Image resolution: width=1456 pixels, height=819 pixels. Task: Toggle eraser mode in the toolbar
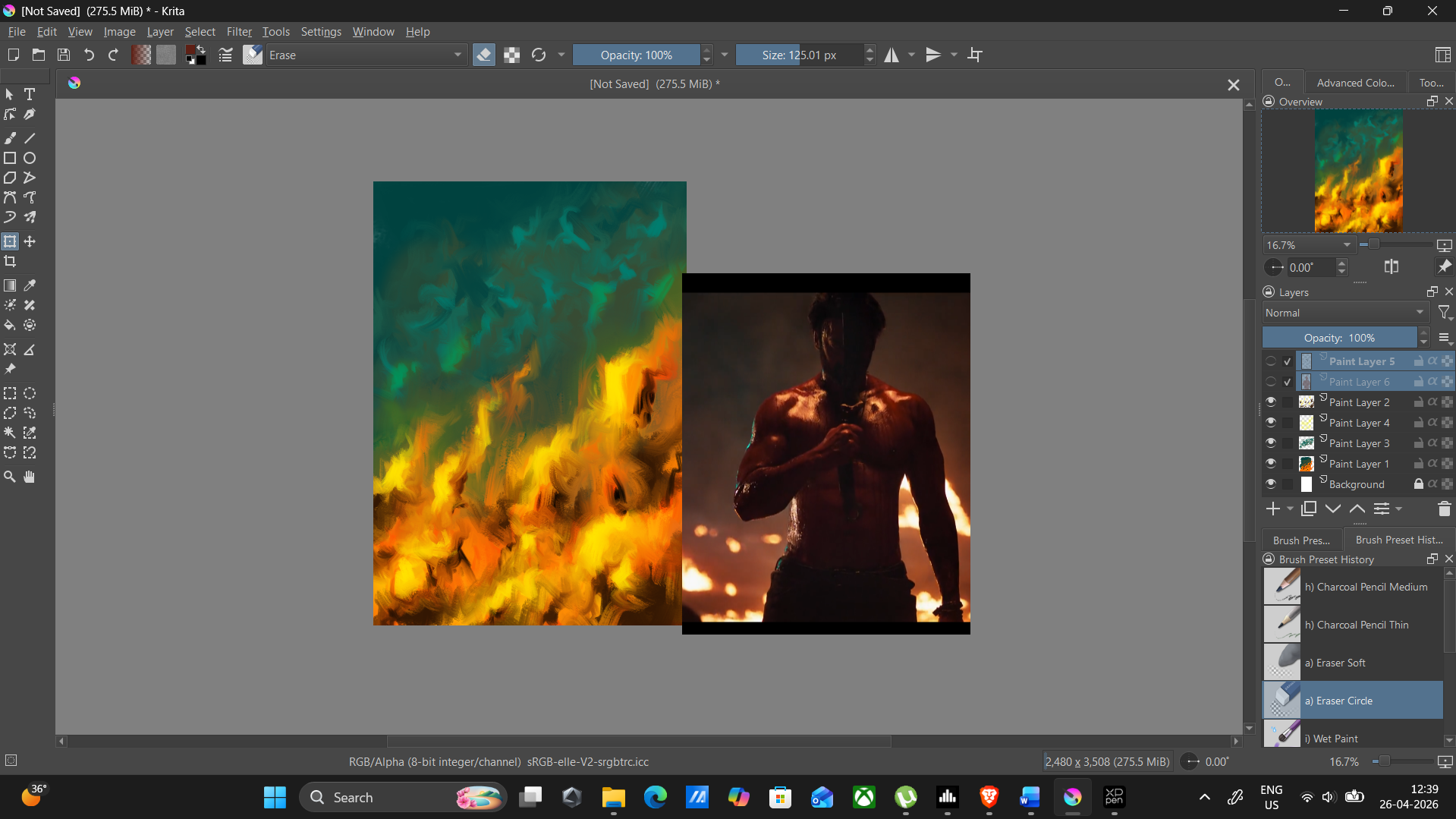483,55
